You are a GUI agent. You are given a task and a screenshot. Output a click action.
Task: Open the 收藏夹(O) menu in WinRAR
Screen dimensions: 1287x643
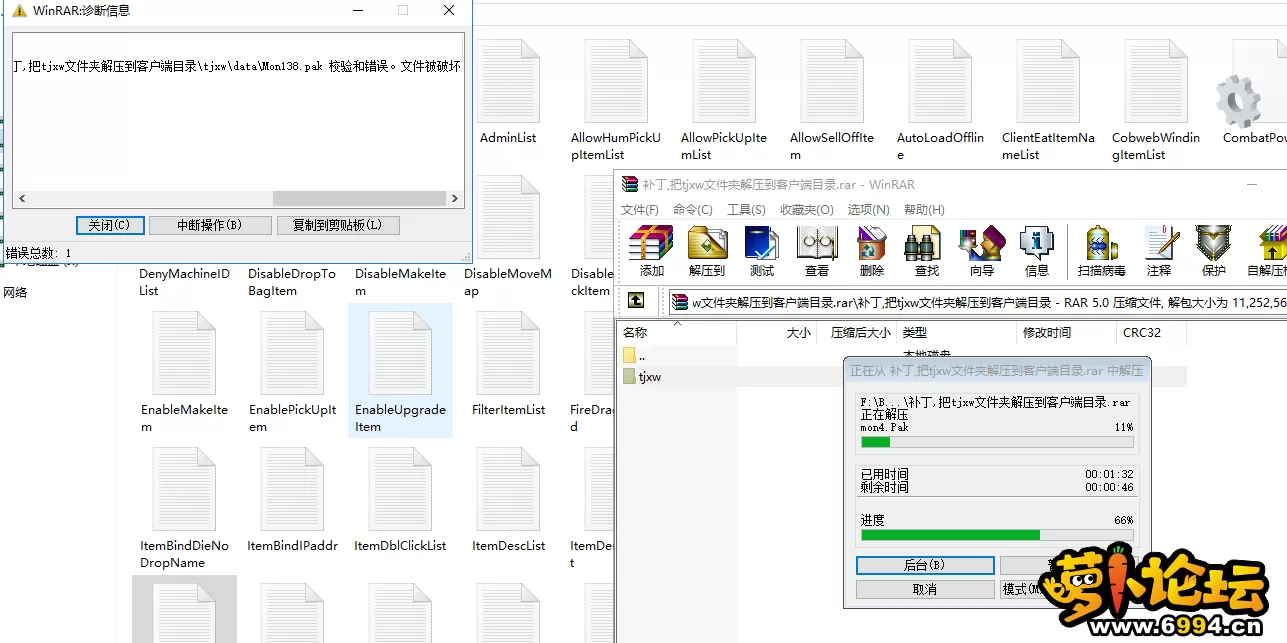tap(806, 210)
